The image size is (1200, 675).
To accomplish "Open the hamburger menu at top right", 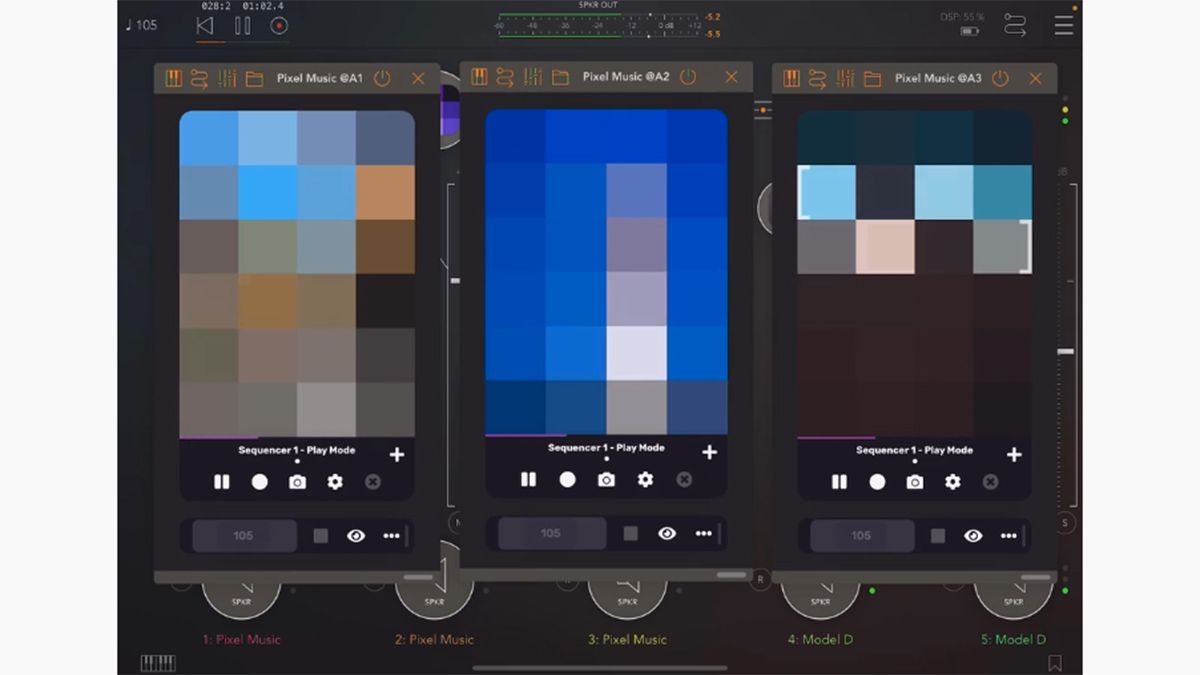I will click(x=1063, y=24).
